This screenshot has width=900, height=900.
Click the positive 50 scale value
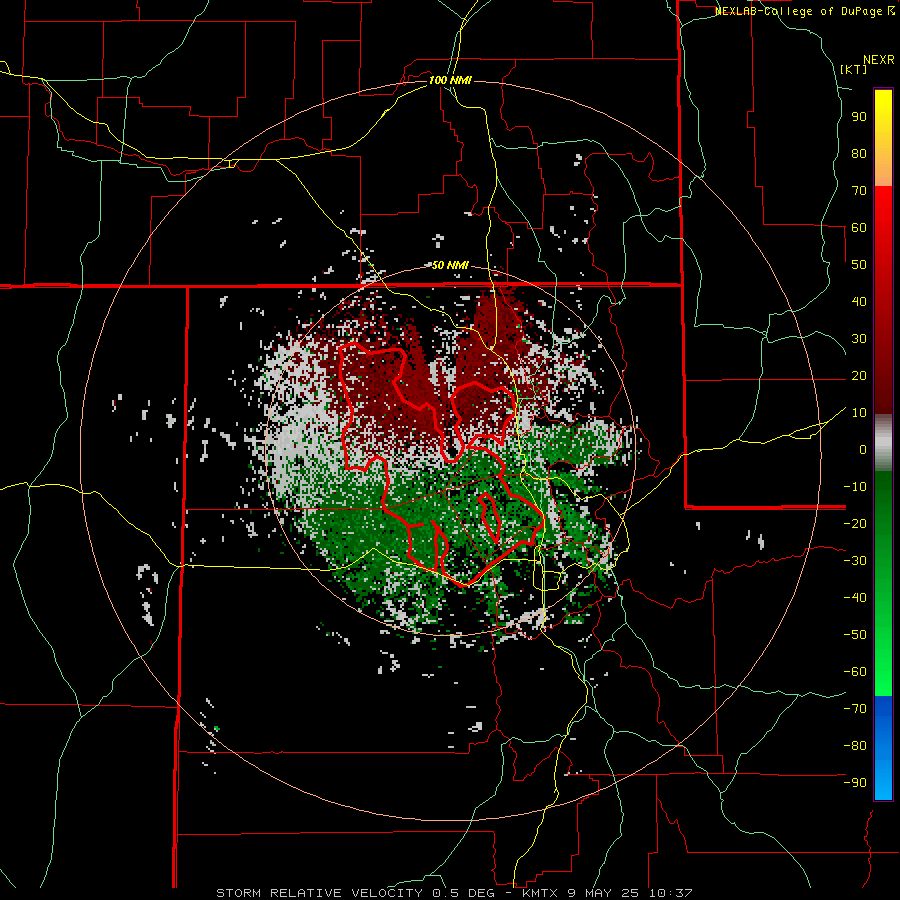[859, 265]
